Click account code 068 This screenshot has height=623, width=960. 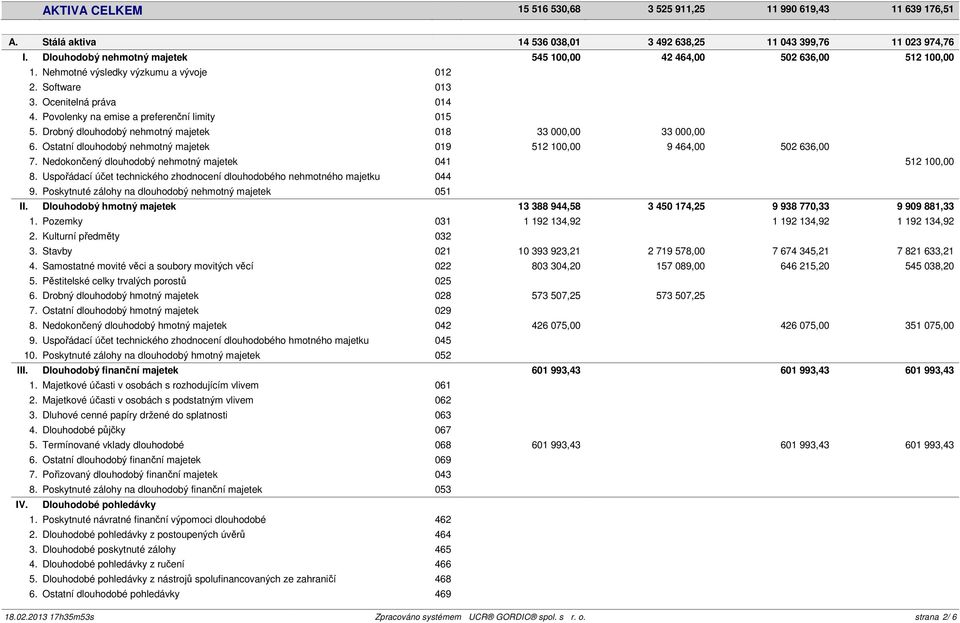pos(443,445)
